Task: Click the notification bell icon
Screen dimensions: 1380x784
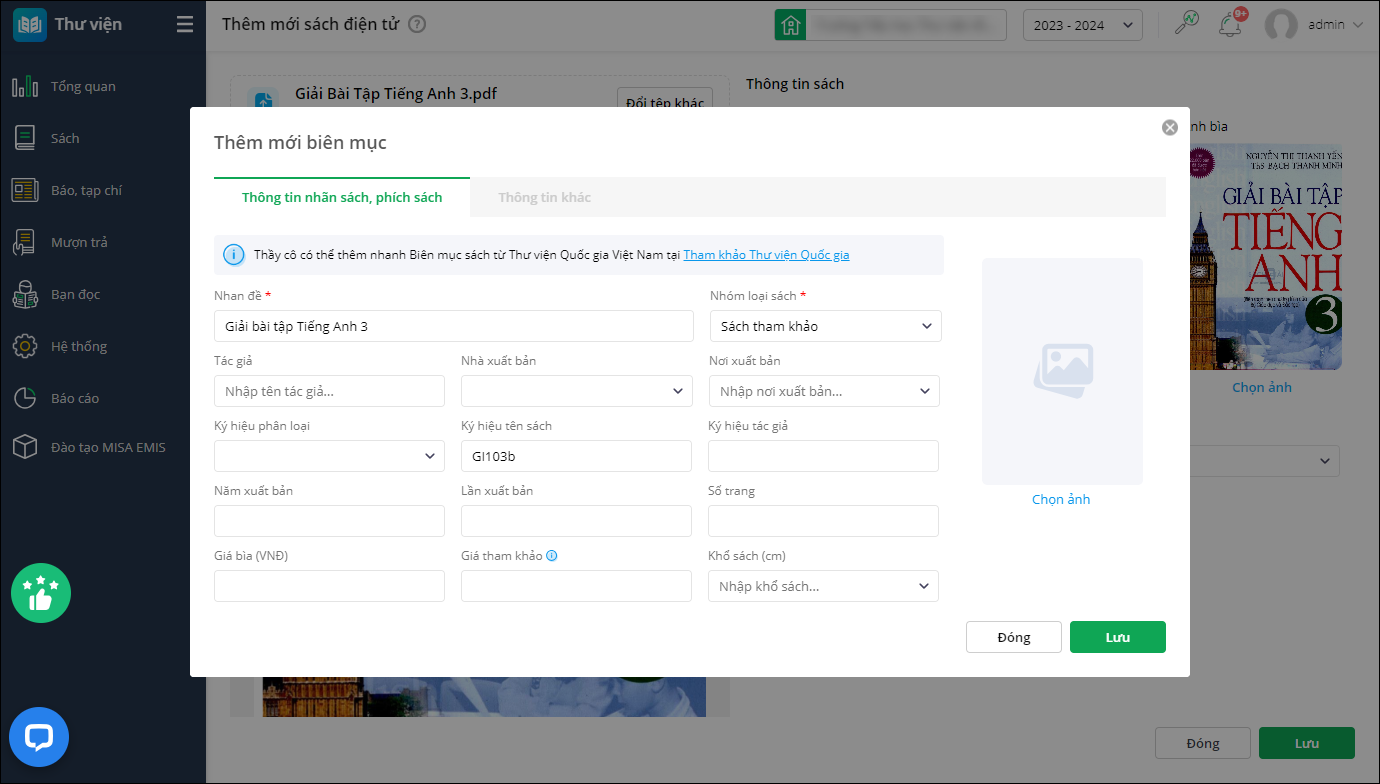Action: 1230,25
